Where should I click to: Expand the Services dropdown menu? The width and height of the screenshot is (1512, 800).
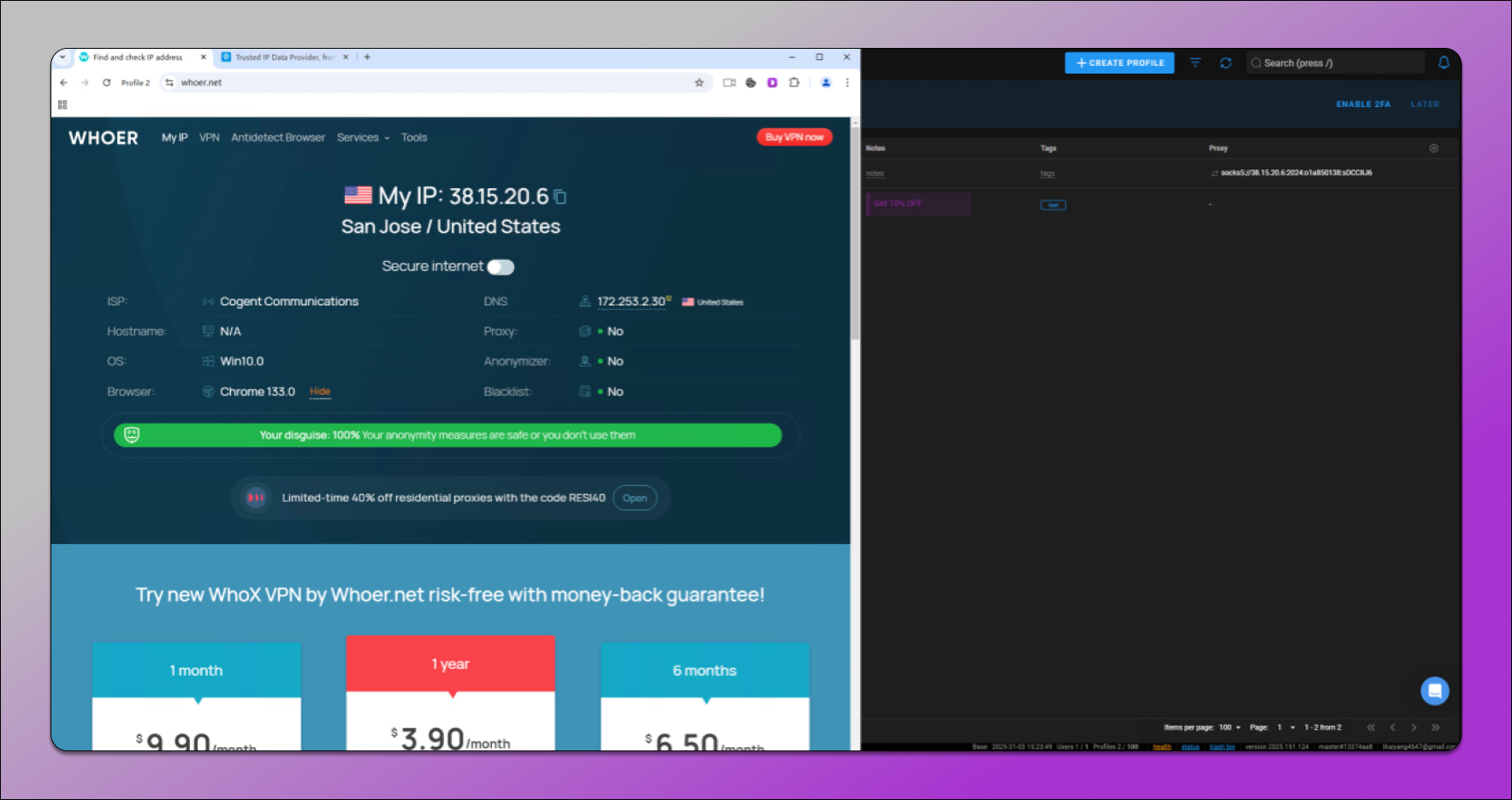pyautogui.click(x=363, y=138)
